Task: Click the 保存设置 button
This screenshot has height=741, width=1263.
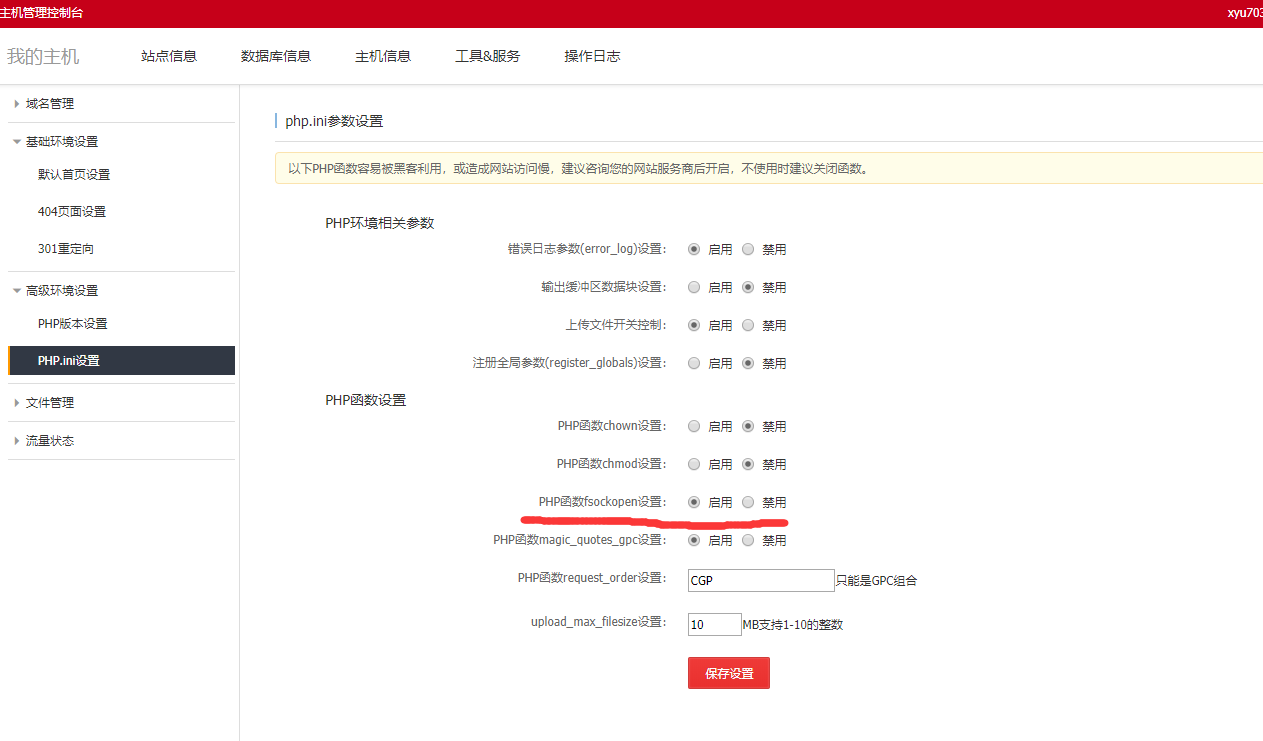Action: click(728, 674)
